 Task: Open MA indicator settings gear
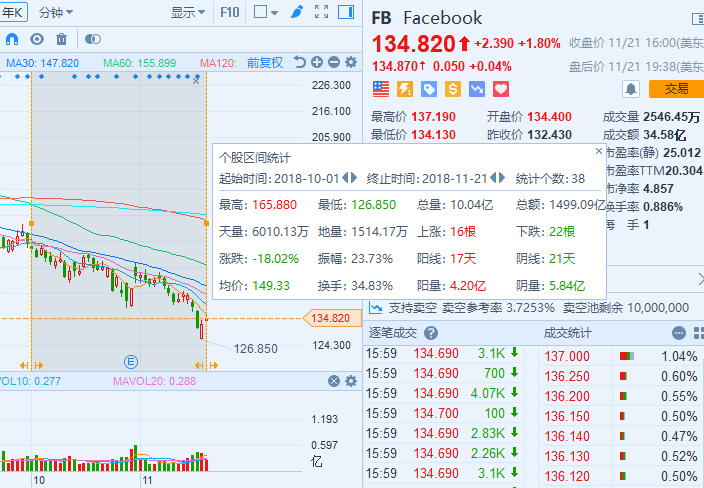click(x=351, y=62)
